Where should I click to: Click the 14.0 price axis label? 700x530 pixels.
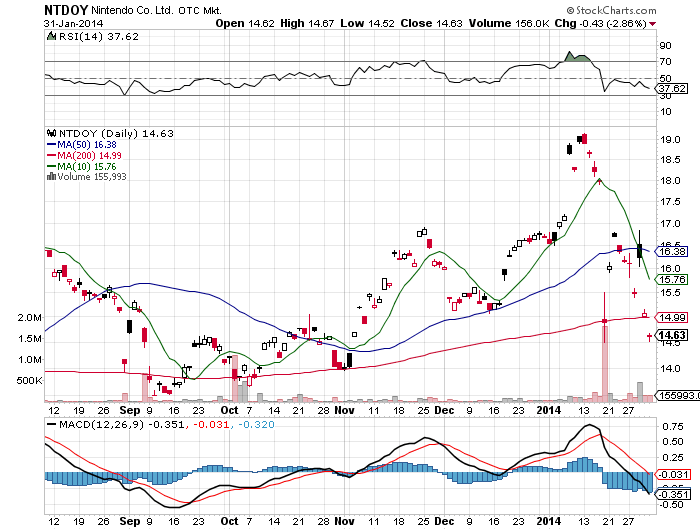670,369
